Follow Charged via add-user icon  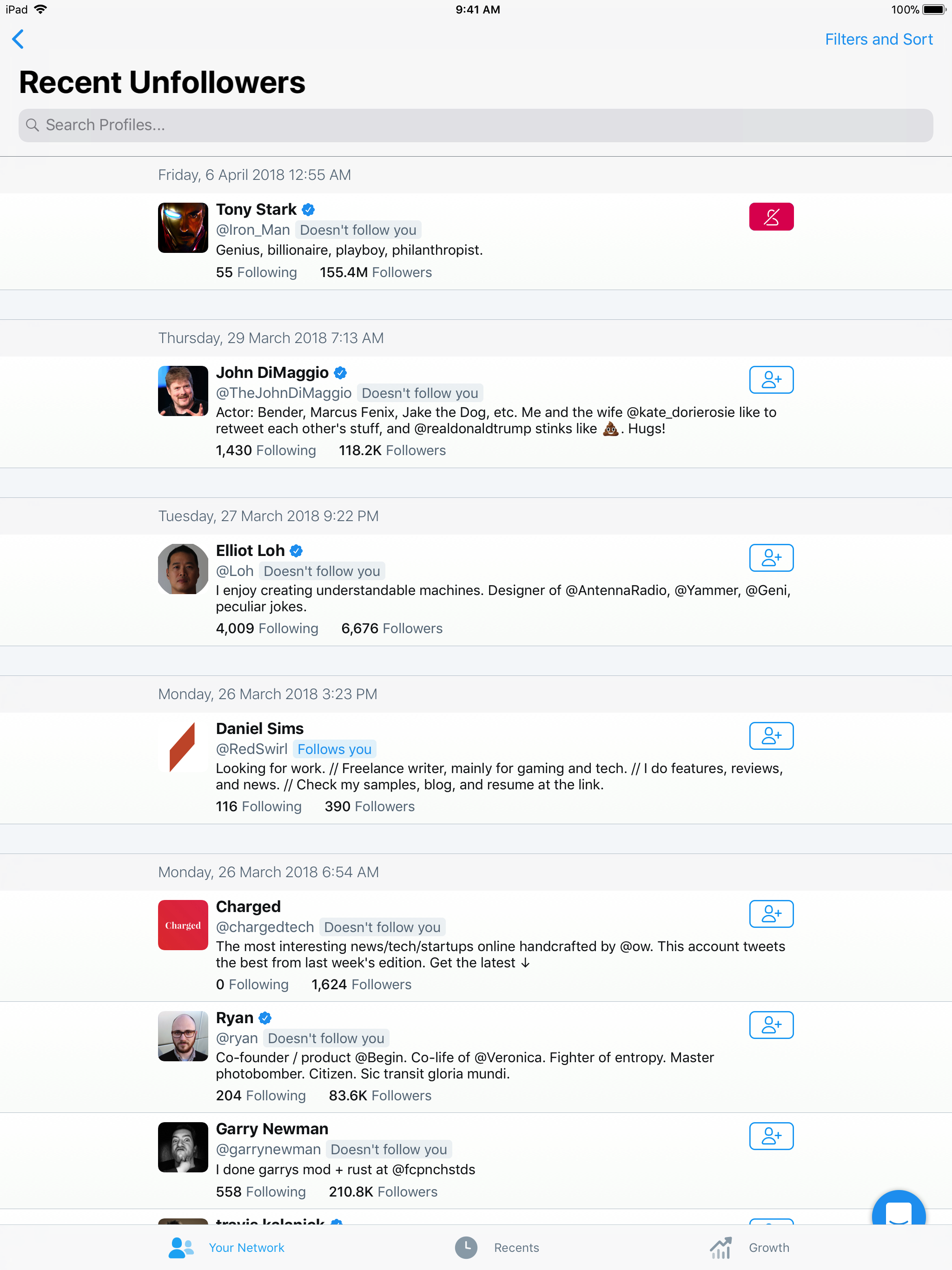[771, 913]
